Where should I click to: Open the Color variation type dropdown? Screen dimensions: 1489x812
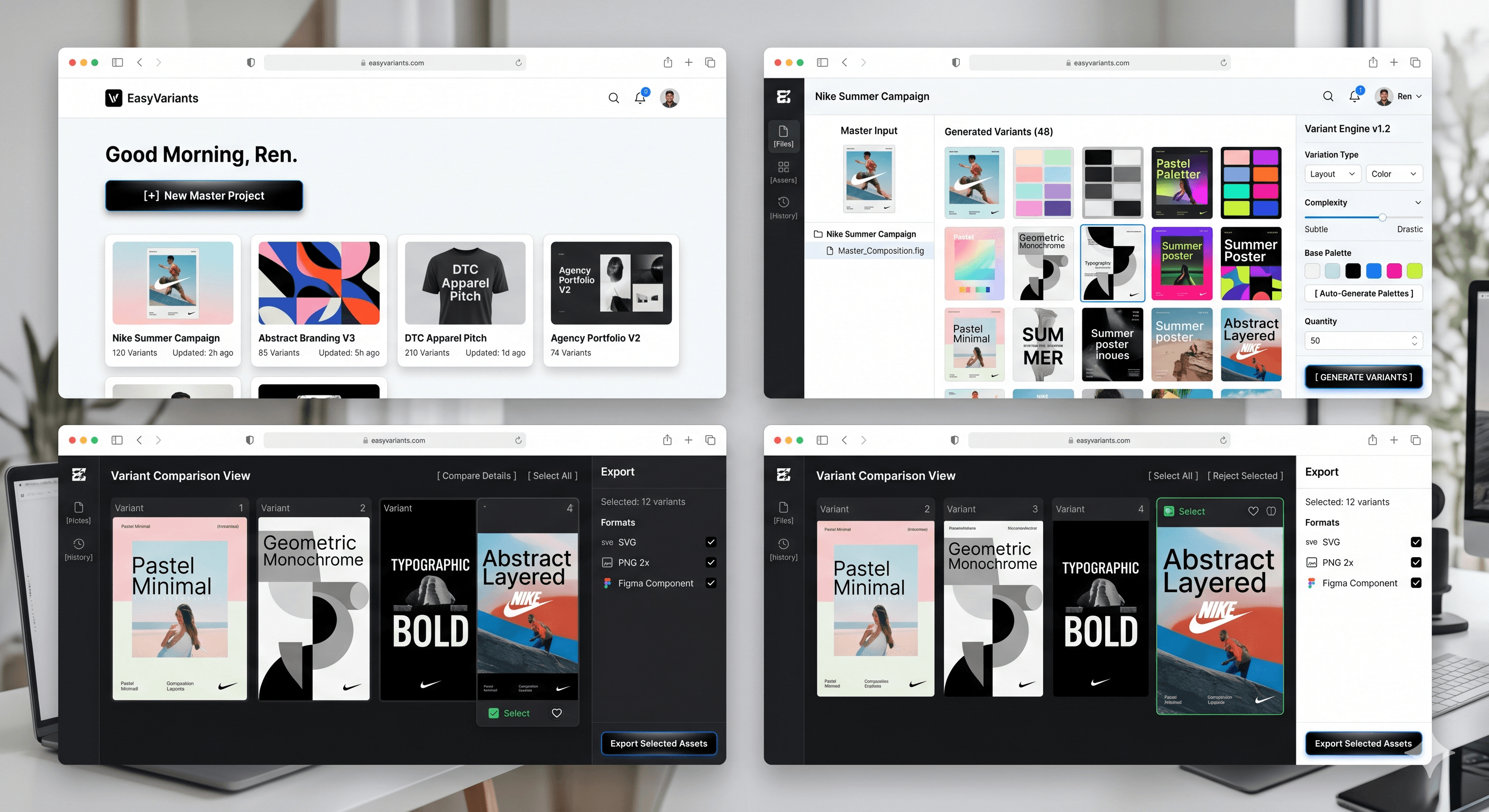[1394, 174]
